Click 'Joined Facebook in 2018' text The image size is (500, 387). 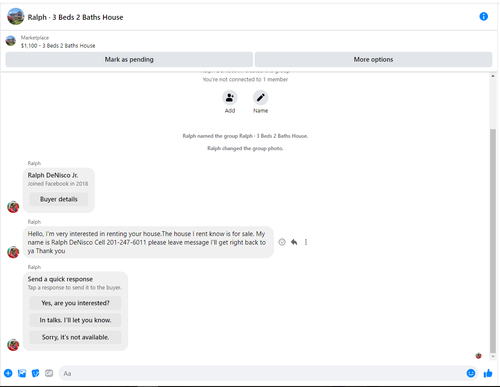coord(58,184)
